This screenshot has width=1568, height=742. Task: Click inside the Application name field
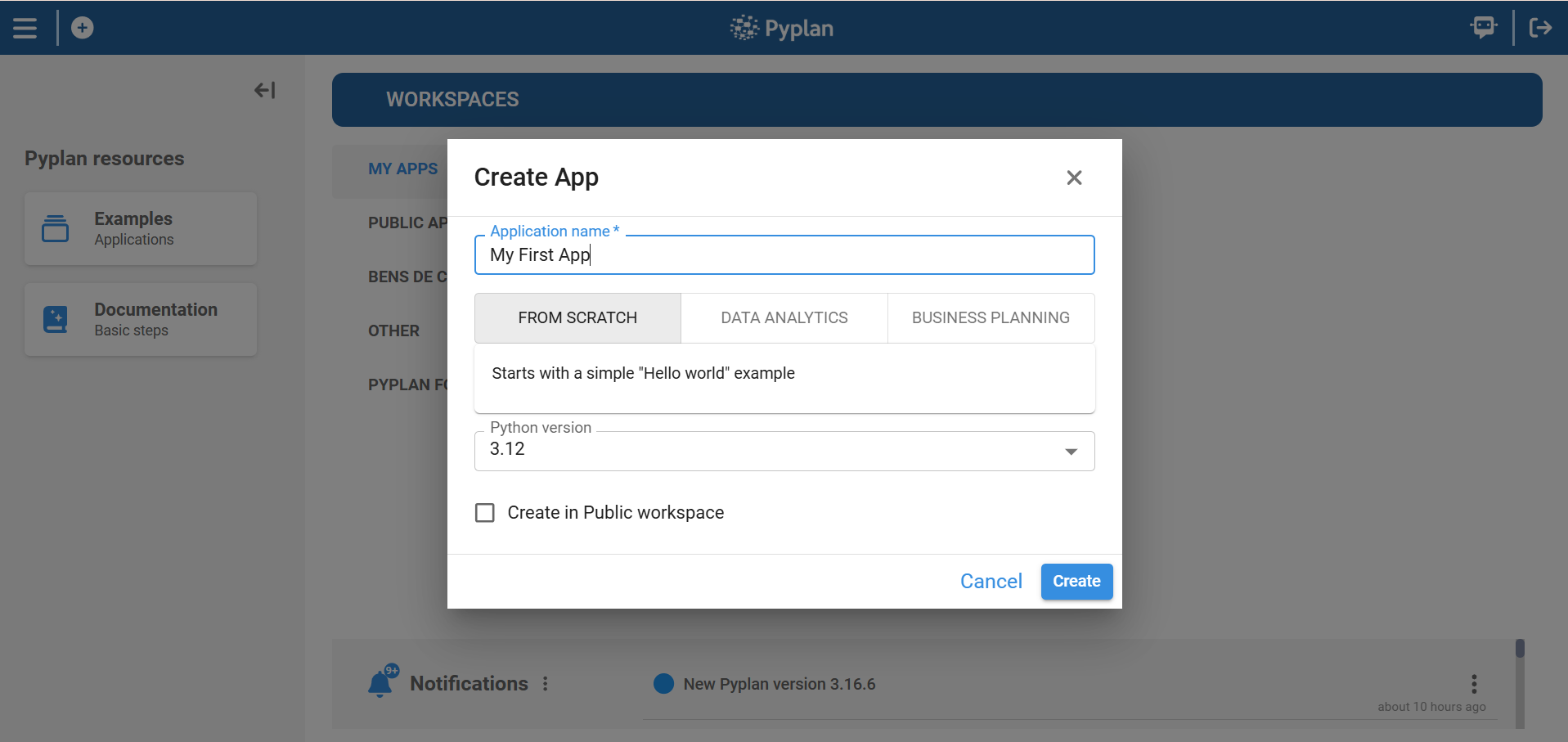click(x=784, y=254)
